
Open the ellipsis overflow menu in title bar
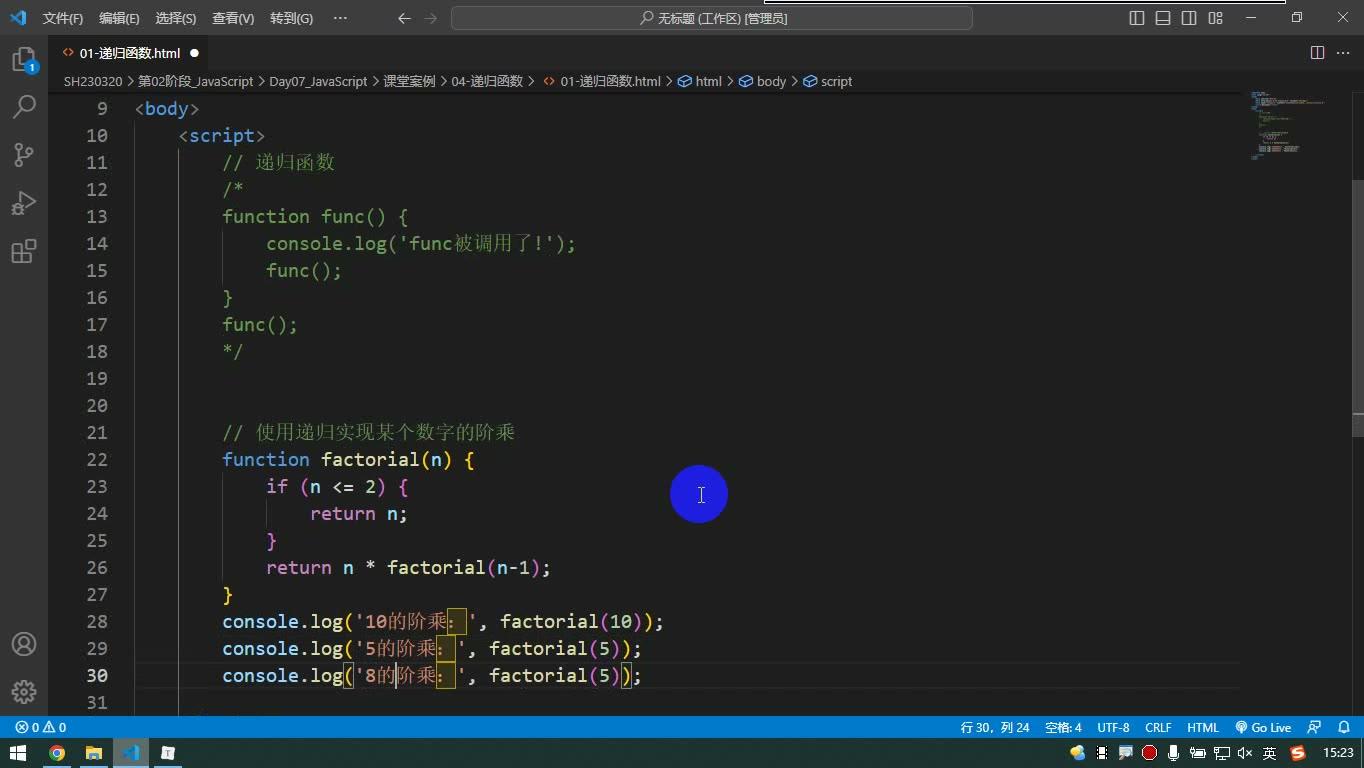click(x=340, y=18)
